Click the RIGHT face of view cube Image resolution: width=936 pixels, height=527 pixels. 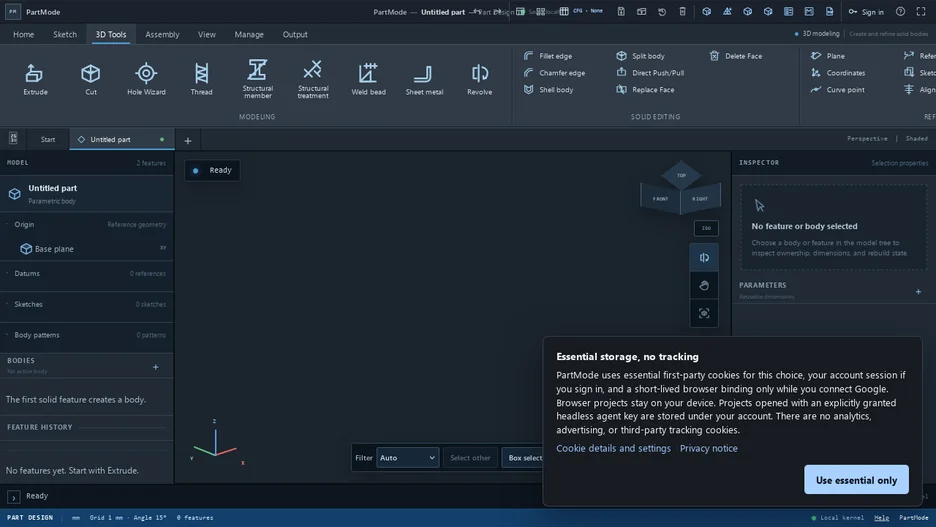pyautogui.click(x=700, y=198)
